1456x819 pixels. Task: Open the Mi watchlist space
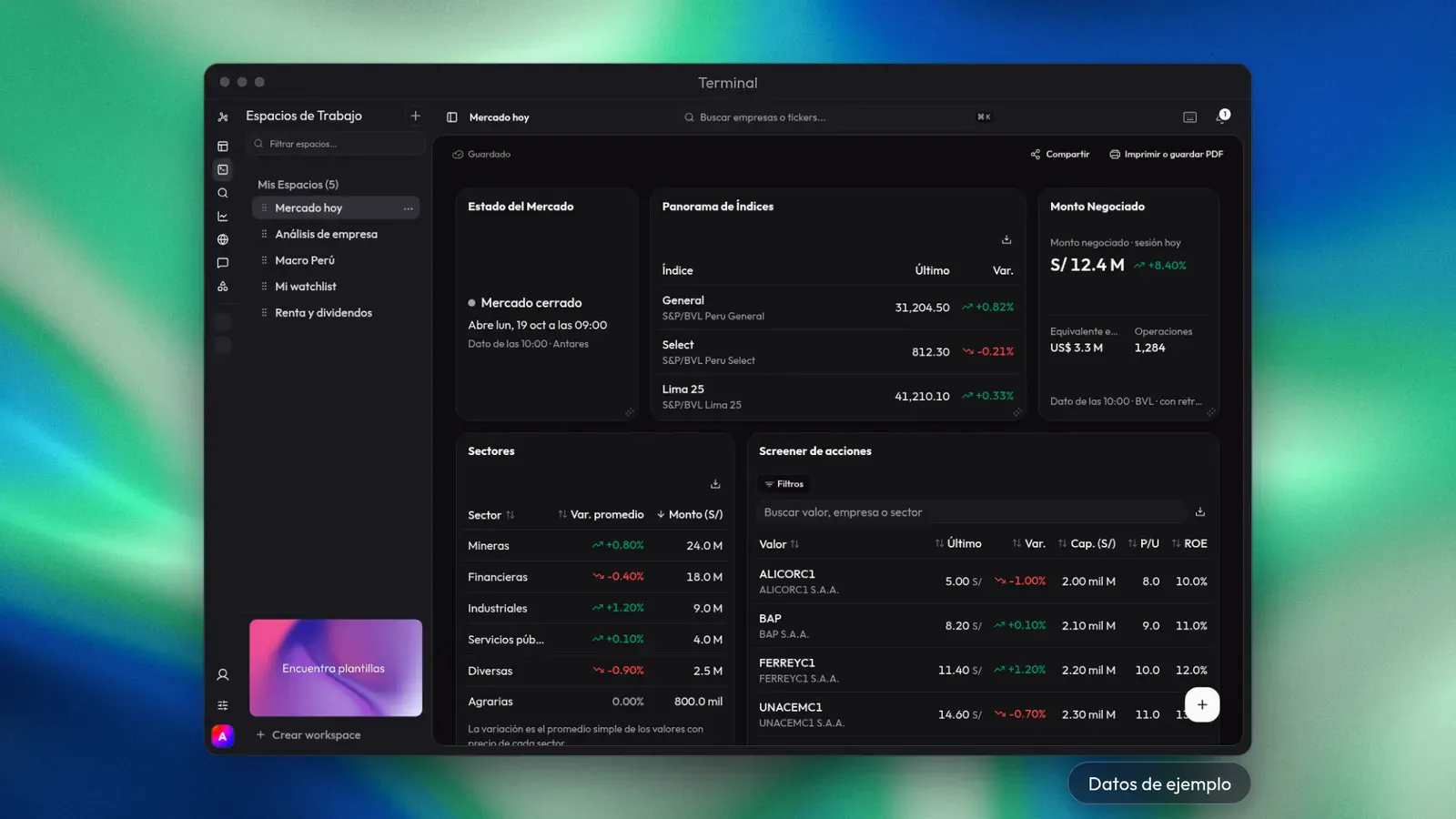[335, 287]
